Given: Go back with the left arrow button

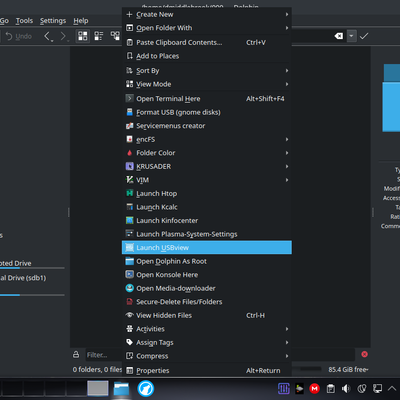Looking at the screenshot, I should pos(48,36).
